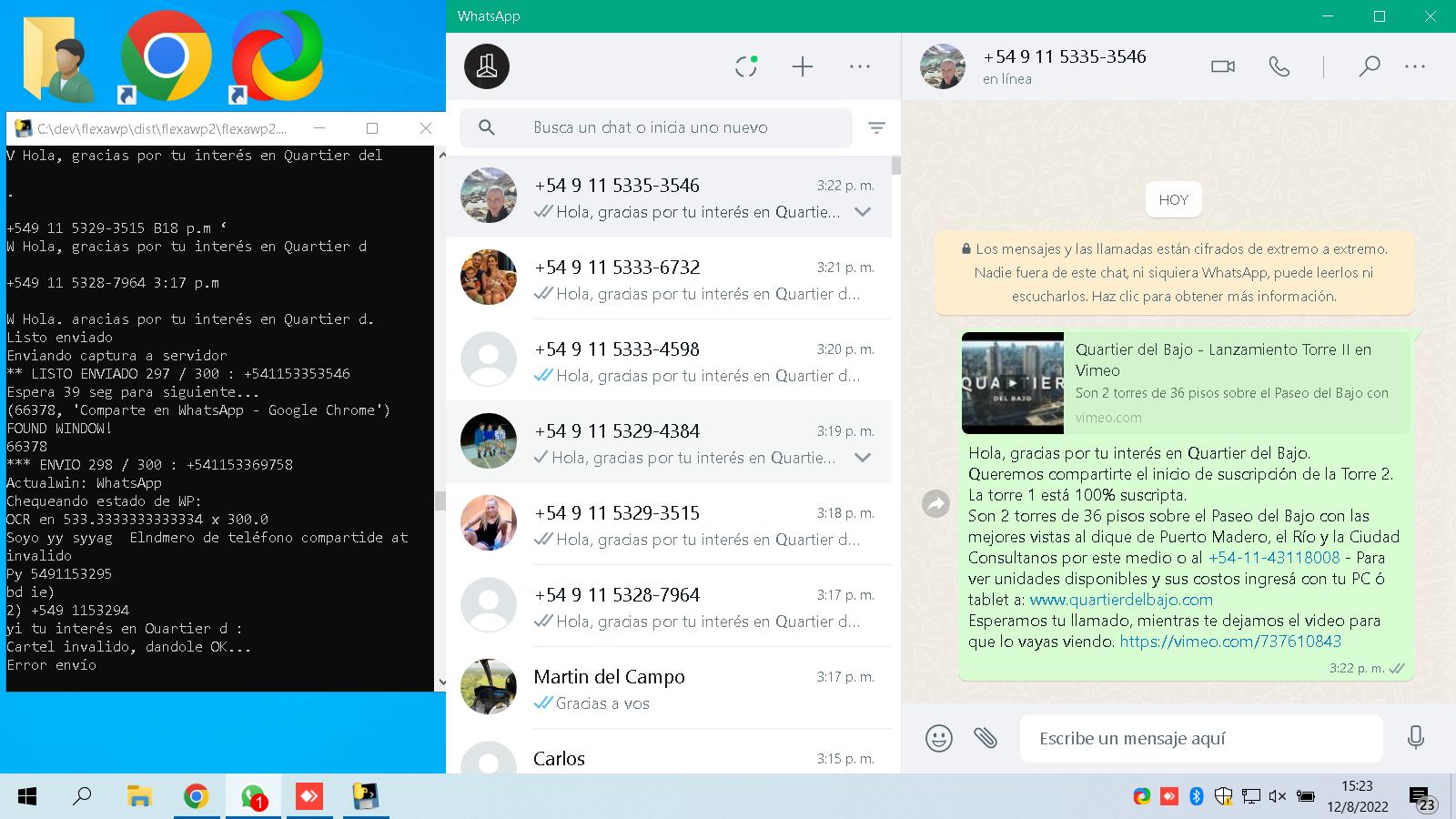The width and height of the screenshot is (1456, 819).
Task: Click the avatar of chat 5329-3515
Action: pyautogui.click(x=489, y=523)
